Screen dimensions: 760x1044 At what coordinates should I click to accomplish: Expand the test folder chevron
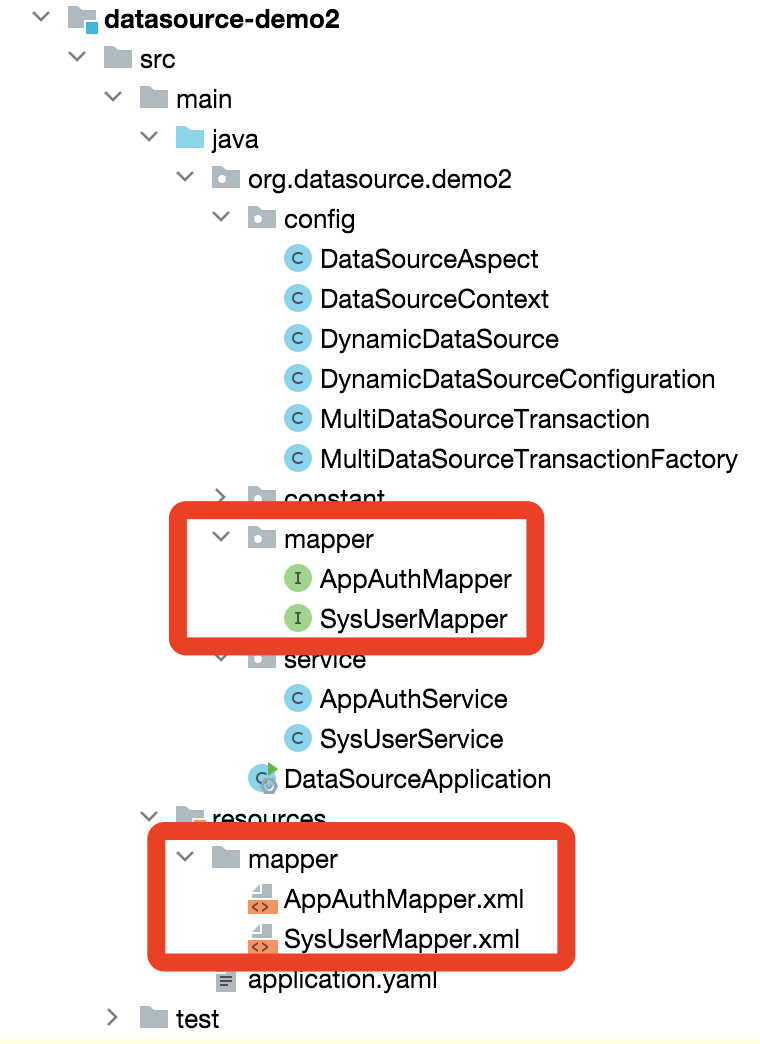[113, 1017]
